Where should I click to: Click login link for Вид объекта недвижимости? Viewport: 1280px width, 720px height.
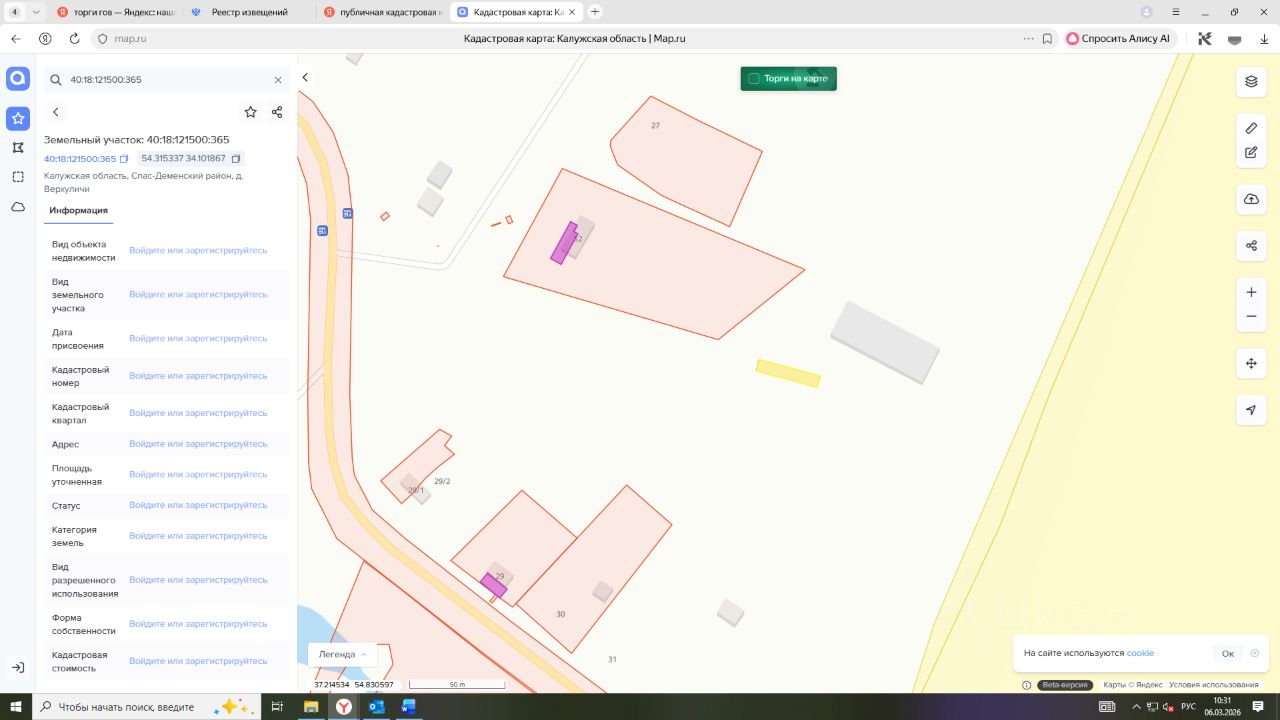pos(198,251)
